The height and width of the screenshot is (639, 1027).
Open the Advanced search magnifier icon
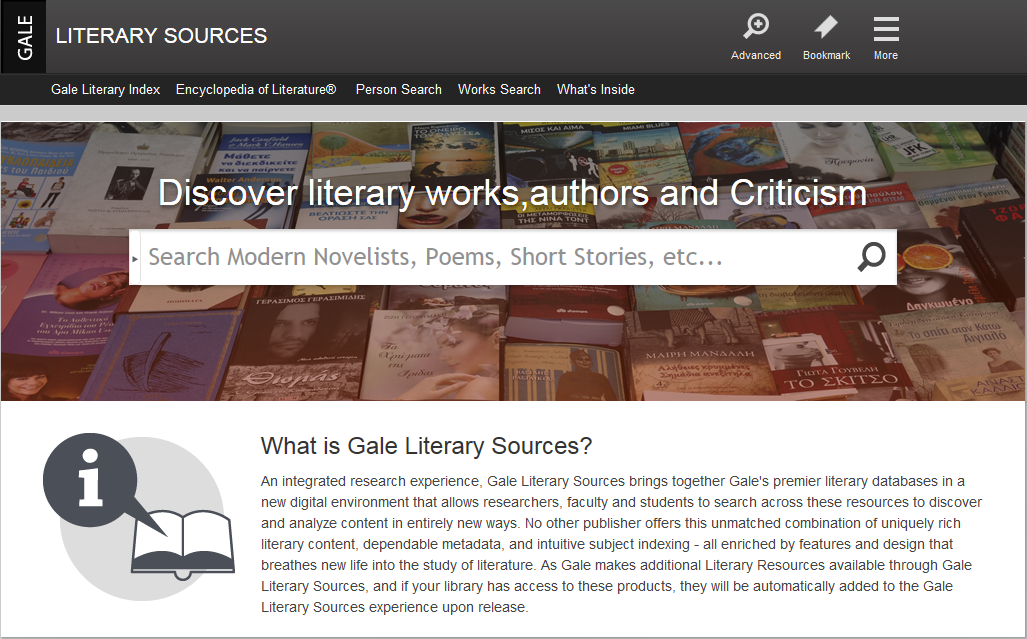[x=756, y=26]
